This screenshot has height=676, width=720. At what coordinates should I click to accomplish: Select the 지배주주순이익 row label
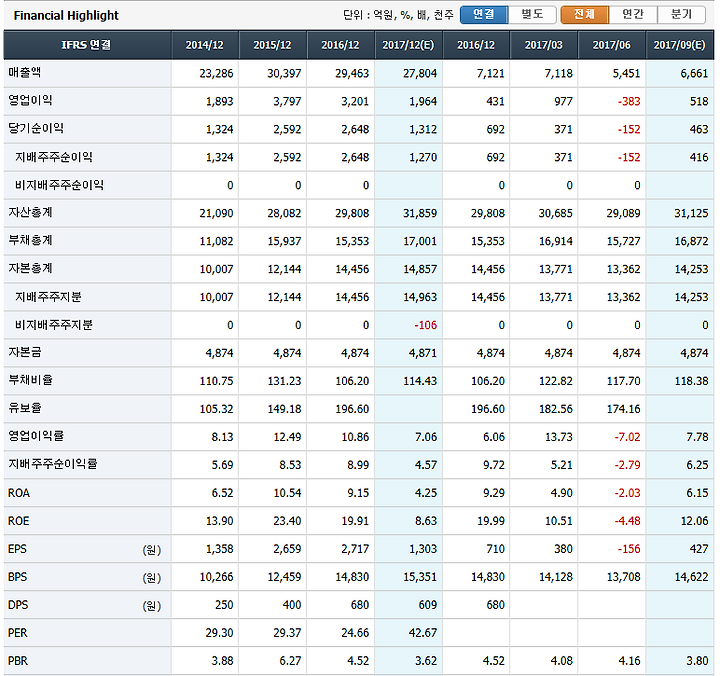[x=54, y=157]
